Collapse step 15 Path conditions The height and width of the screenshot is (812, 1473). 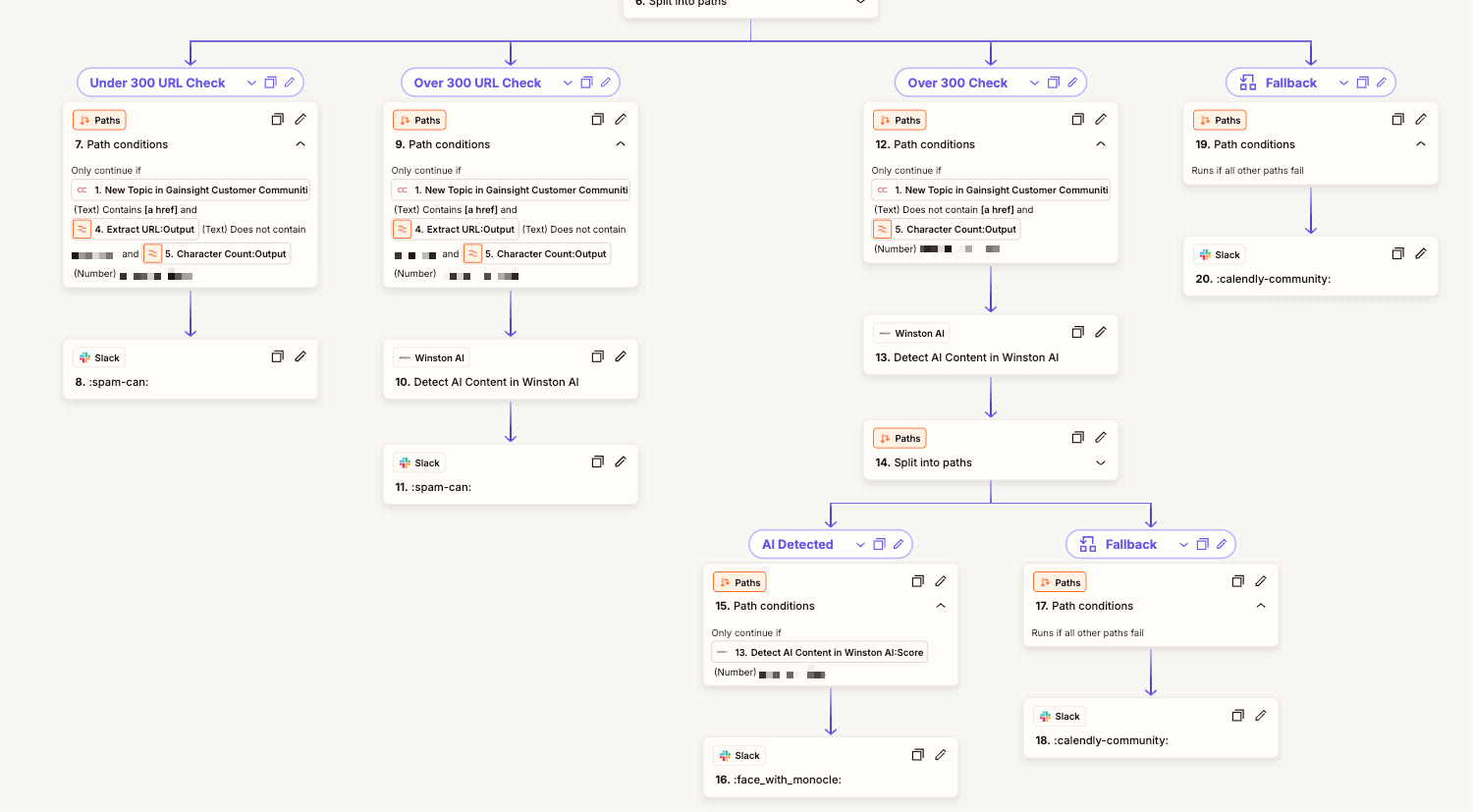[941, 606]
